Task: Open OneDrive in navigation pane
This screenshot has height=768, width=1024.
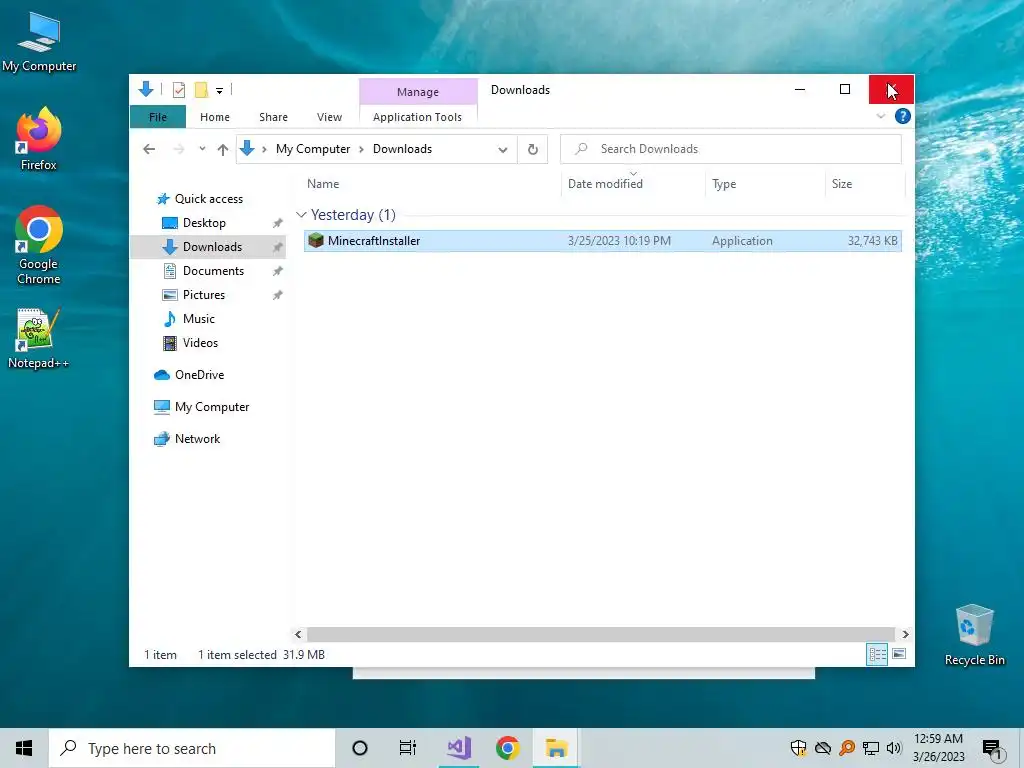Action: click(199, 375)
